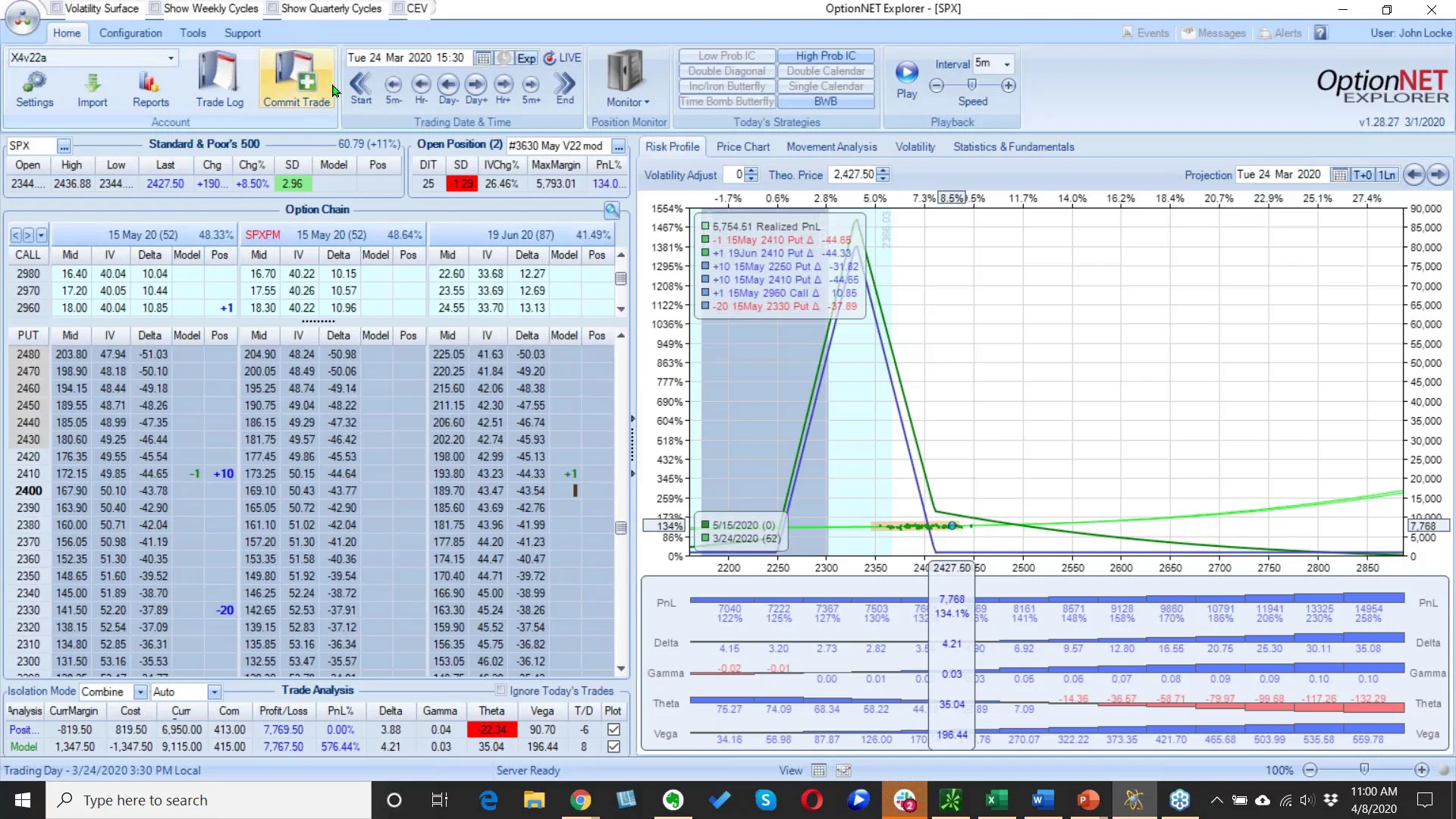The width and height of the screenshot is (1456, 819).
Task: Click the Import icon
Action: (x=92, y=89)
